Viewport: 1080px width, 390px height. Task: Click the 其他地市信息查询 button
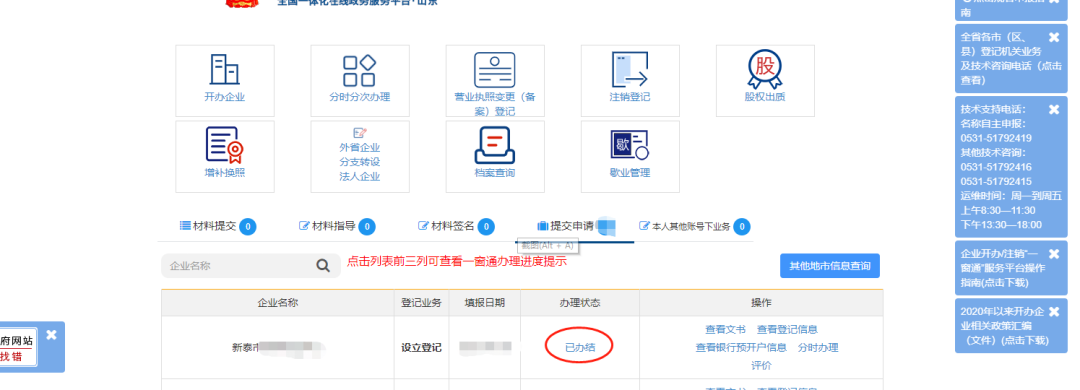pyautogui.click(x=829, y=266)
